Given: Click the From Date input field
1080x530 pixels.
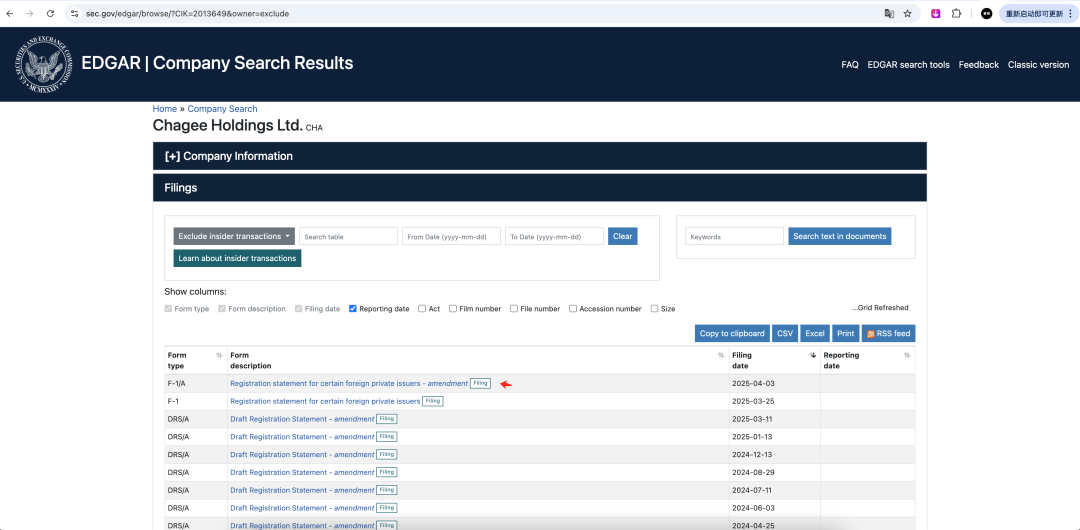Looking at the screenshot, I should (451, 237).
